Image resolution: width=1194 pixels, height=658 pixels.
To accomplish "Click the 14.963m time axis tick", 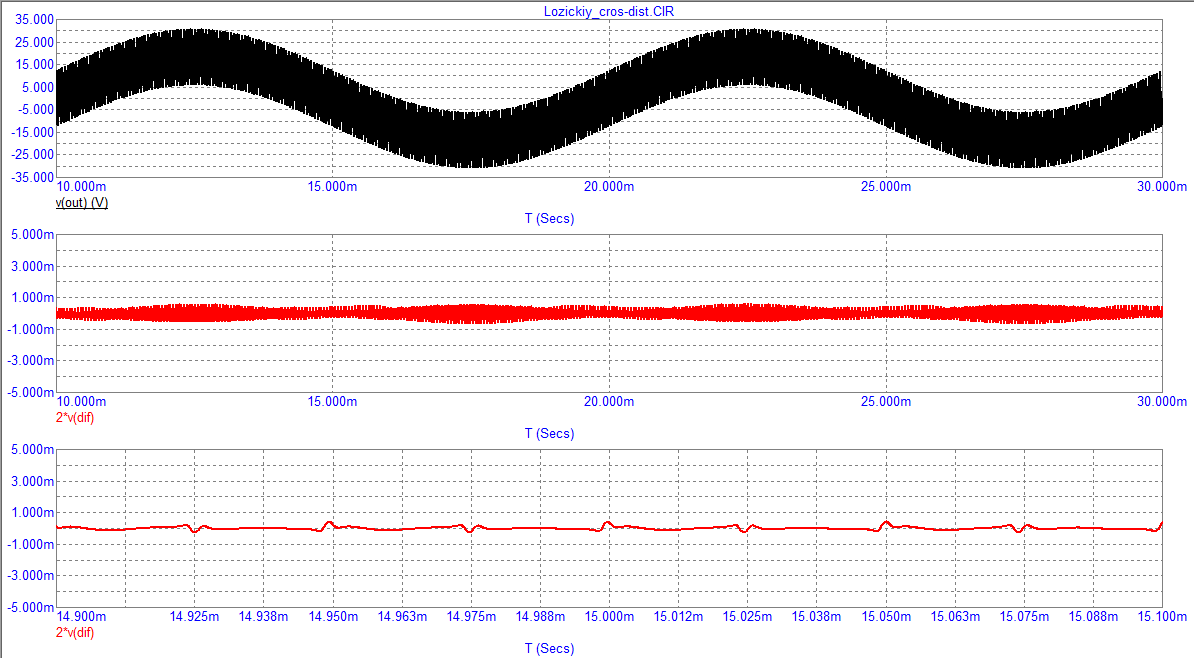I will pyautogui.click(x=402, y=616).
